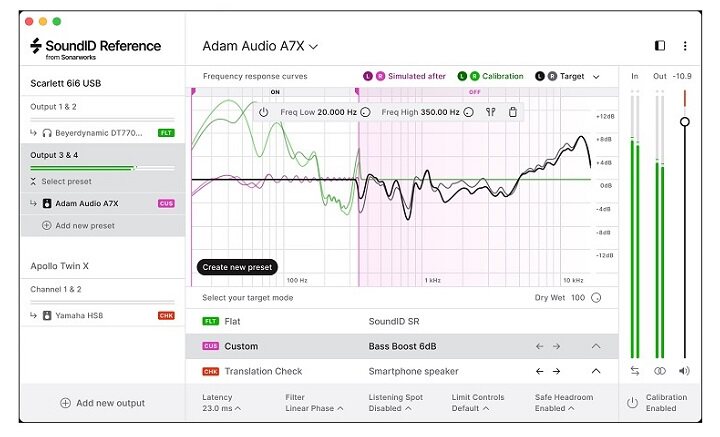Image resolution: width=720 pixels, height=437 pixels.
Task: Open the side panel layout icon
Action: point(660,46)
